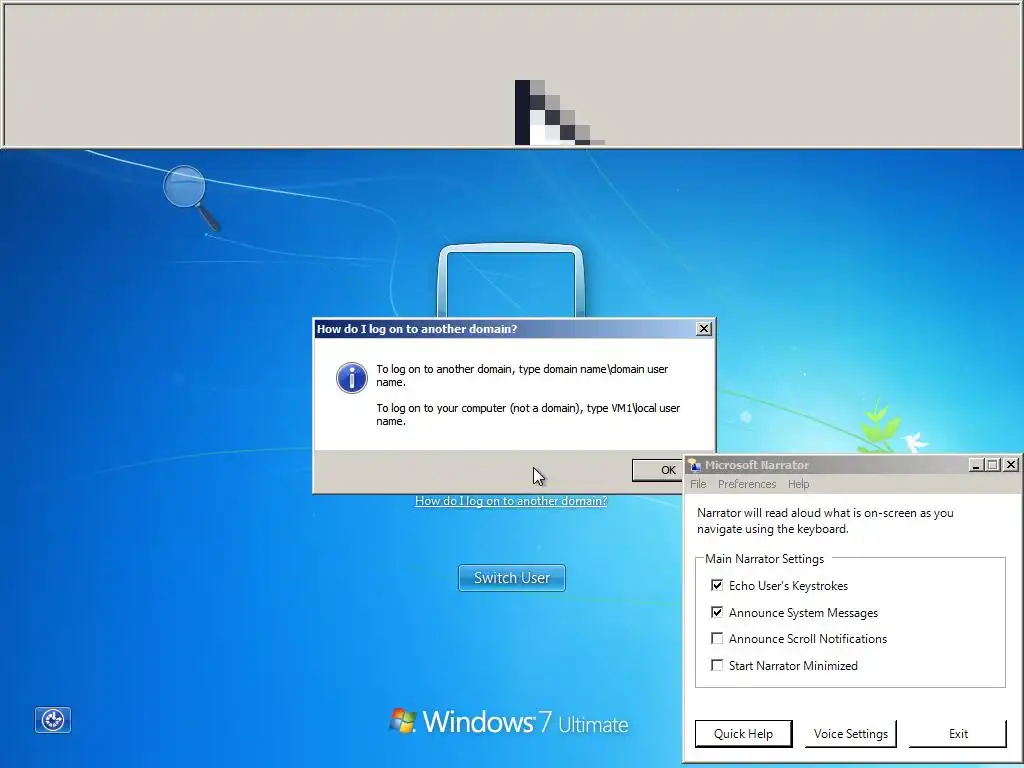This screenshot has height=768, width=1024.
Task: Open Narrator Voice Settings
Action: click(850, 734)
